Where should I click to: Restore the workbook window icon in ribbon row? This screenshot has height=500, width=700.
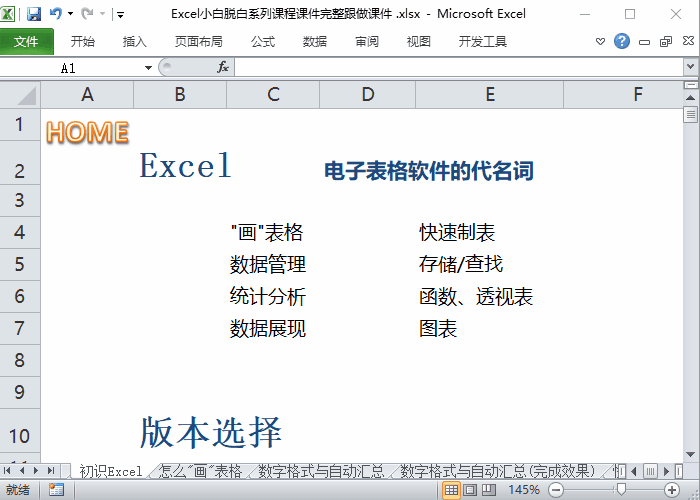coord(666,42)
